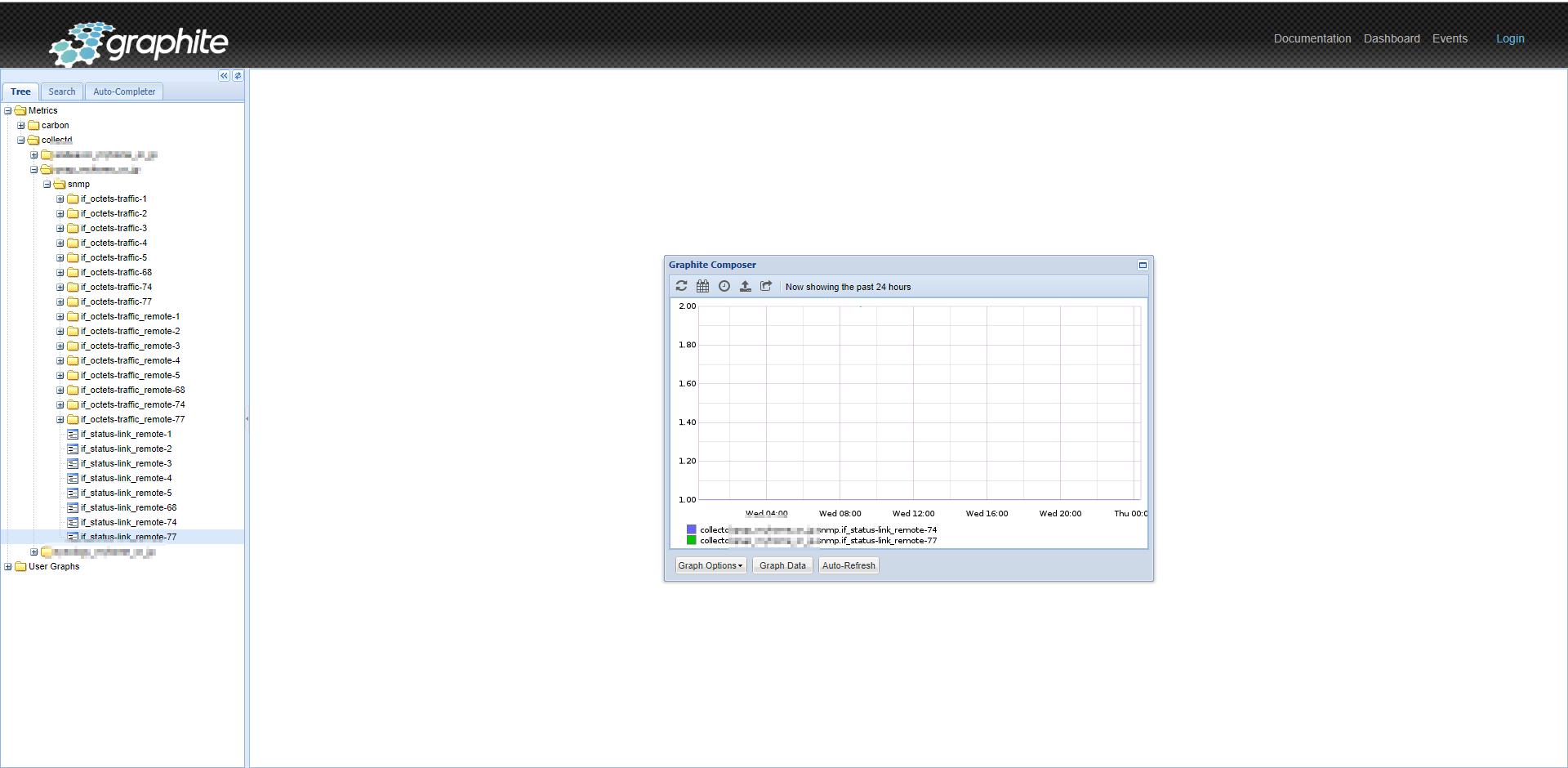Minimize the Graphite Composer window
This screenshot has width=1568, height=768.
[1143, 265]
